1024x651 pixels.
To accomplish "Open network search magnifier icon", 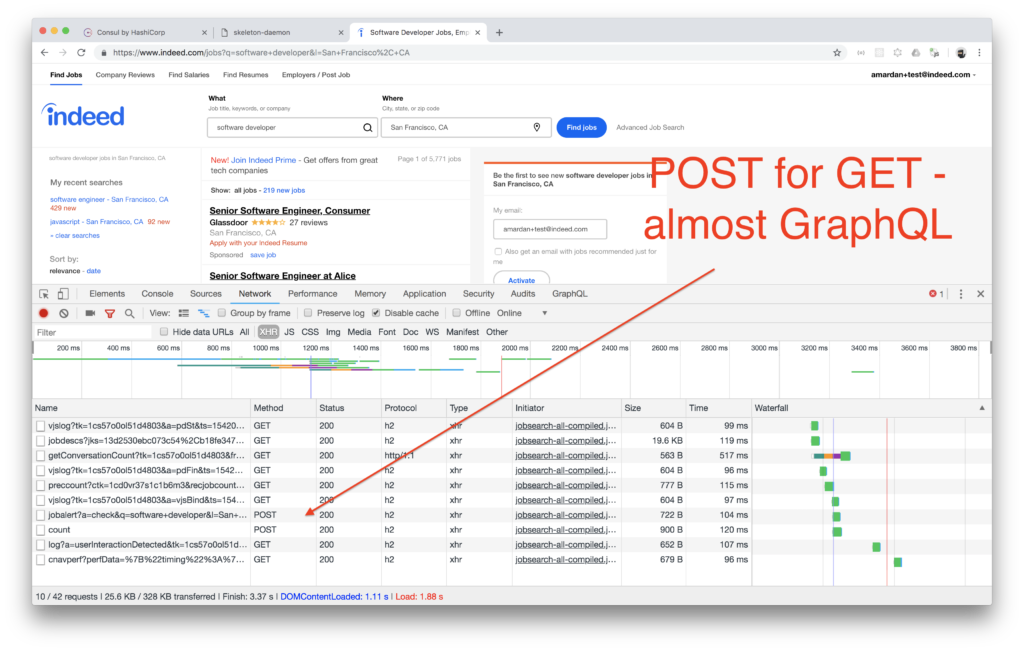I will pos(129,313).
